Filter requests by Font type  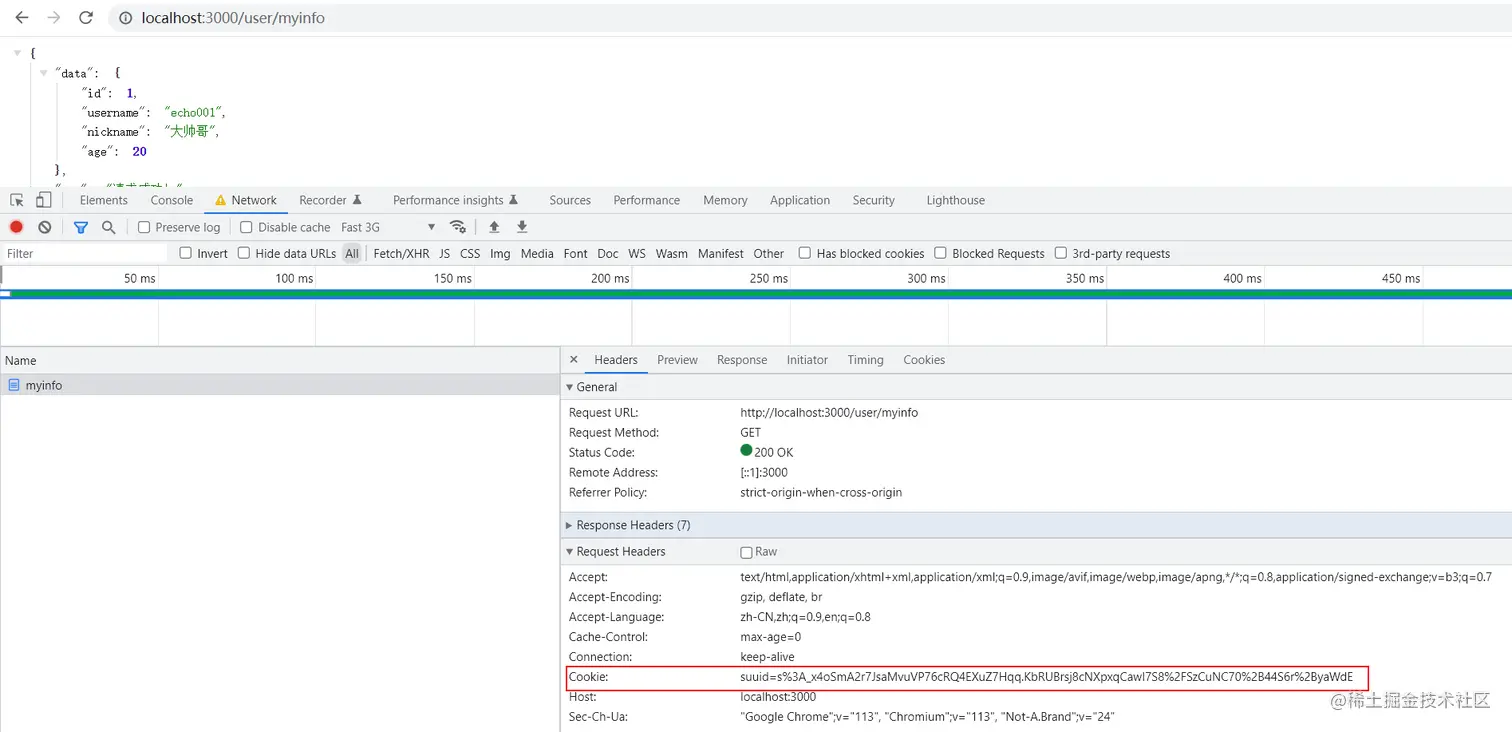(x=576, y=253)
